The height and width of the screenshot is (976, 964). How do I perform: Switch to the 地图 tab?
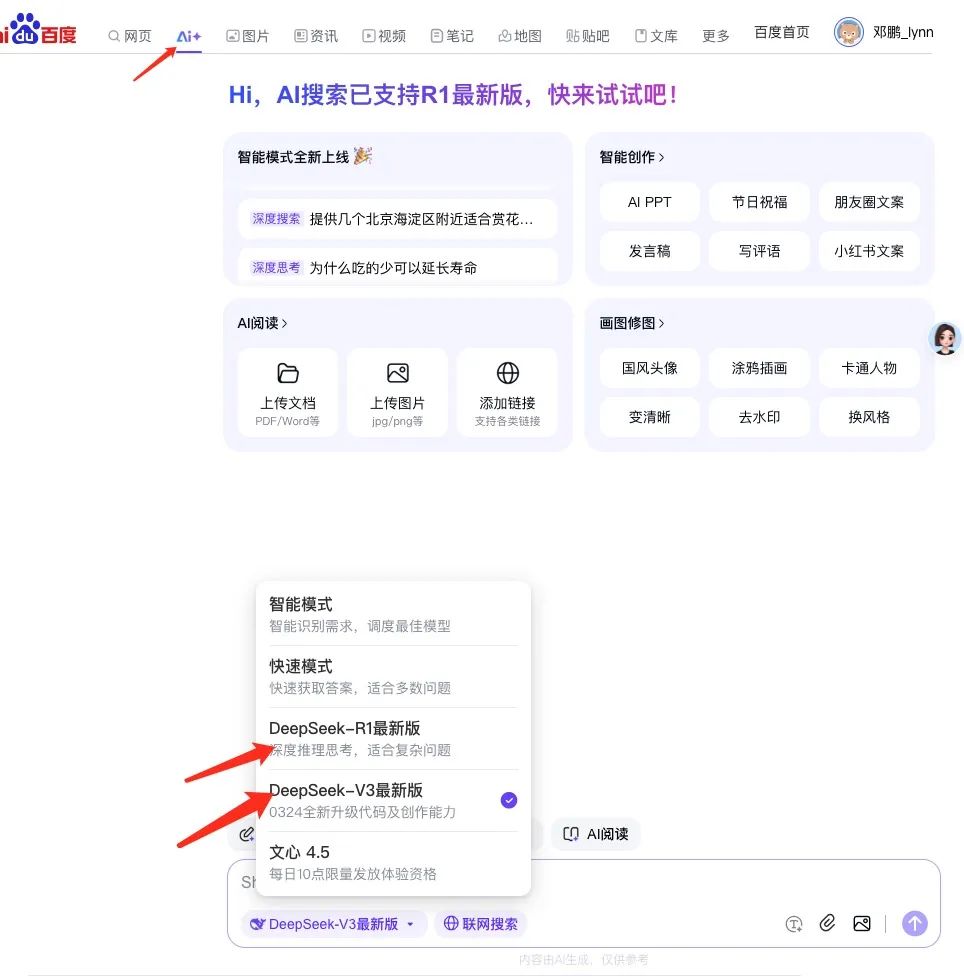520,36
